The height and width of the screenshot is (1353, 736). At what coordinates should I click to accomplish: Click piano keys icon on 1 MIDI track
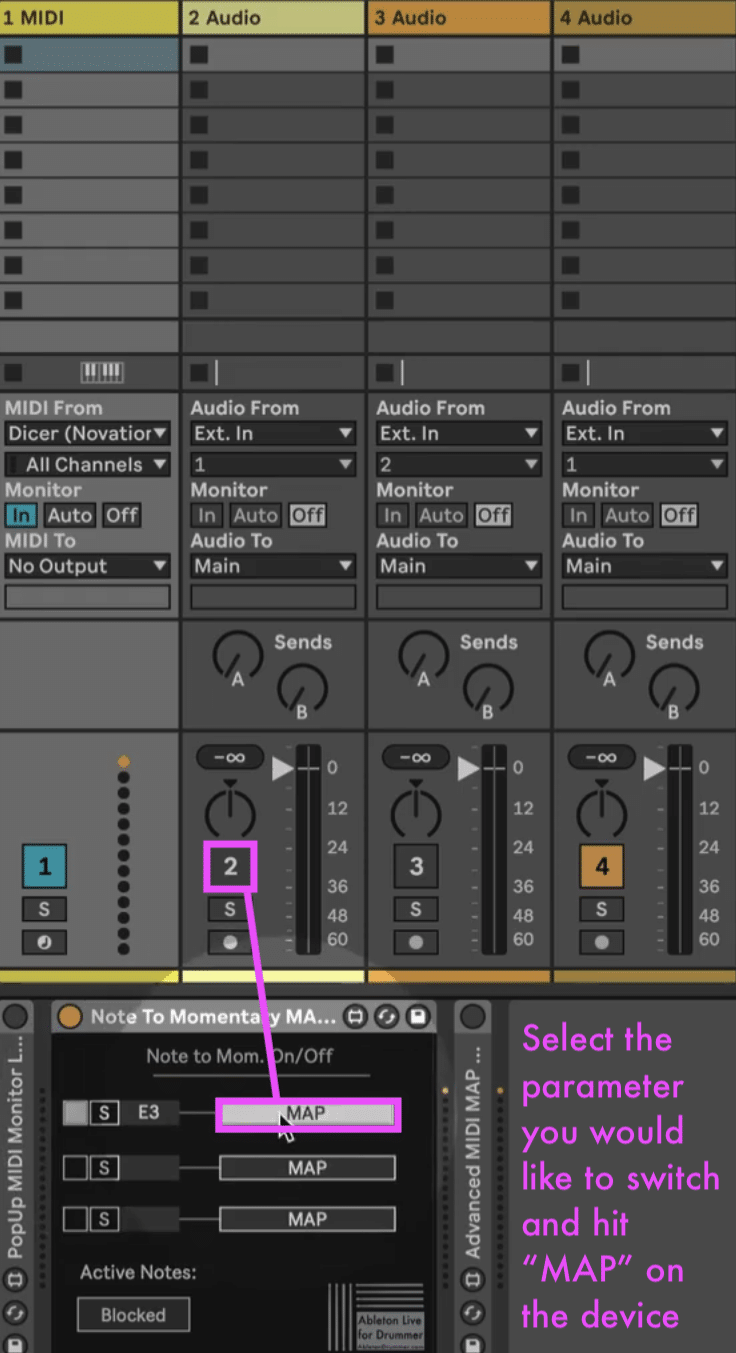pos(102,373)
